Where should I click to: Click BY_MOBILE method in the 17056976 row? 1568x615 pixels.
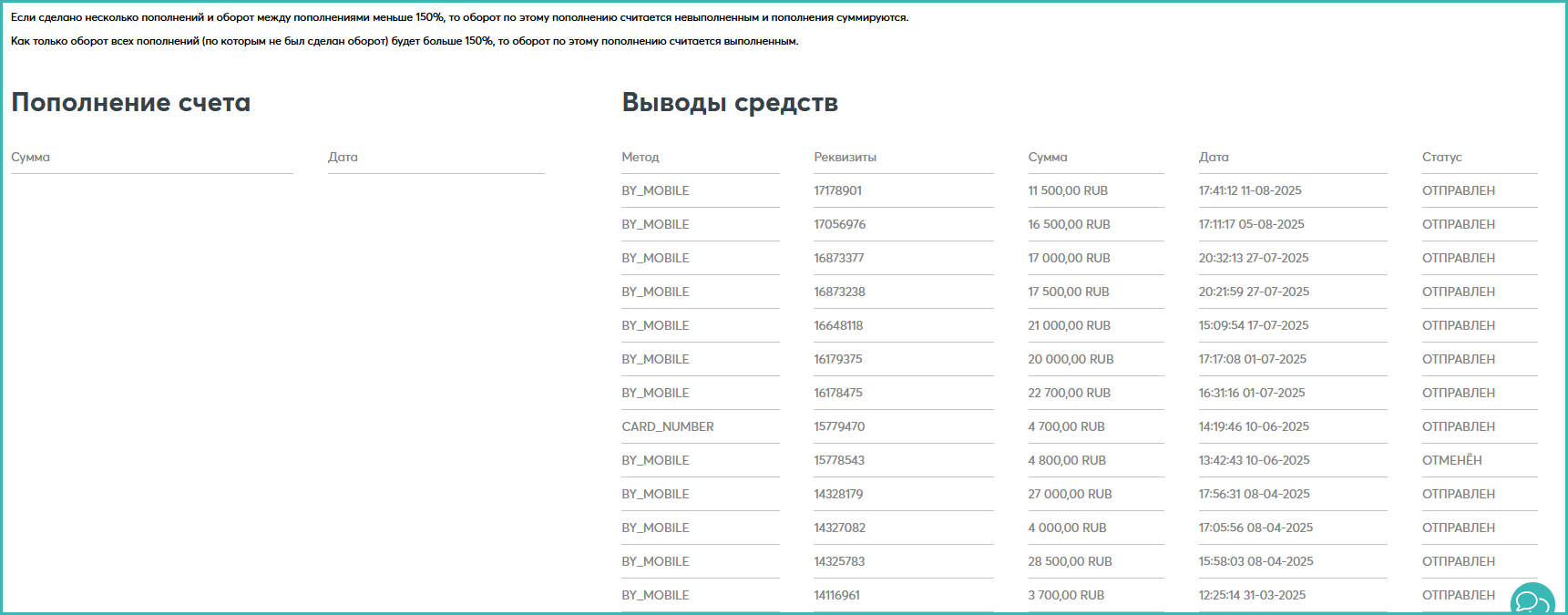coord(655,224)
